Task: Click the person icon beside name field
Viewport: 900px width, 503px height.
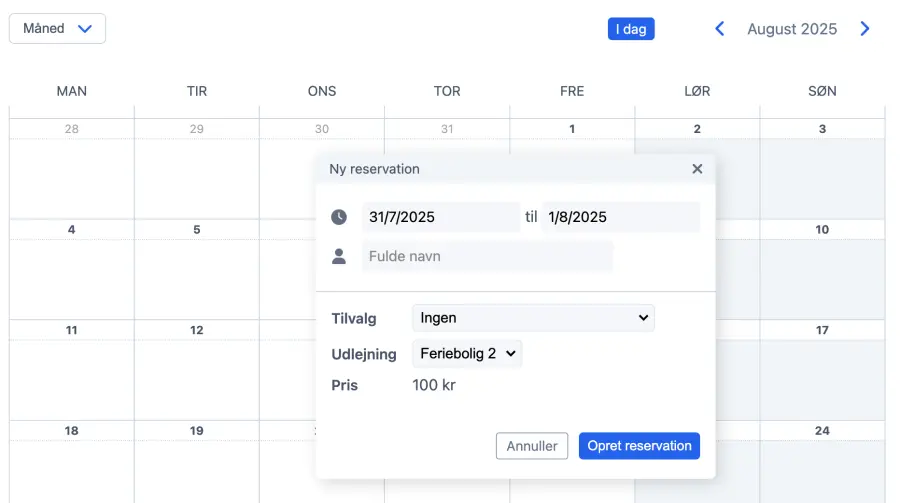Action: tap(339, 257)
